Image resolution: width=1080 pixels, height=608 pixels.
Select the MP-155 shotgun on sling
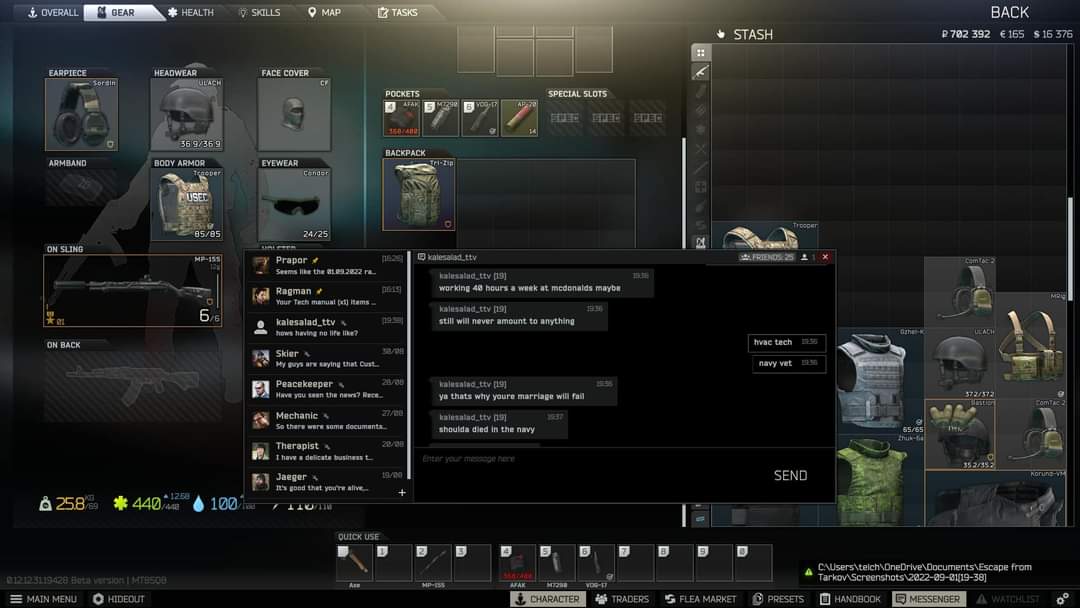coord(132,291)
